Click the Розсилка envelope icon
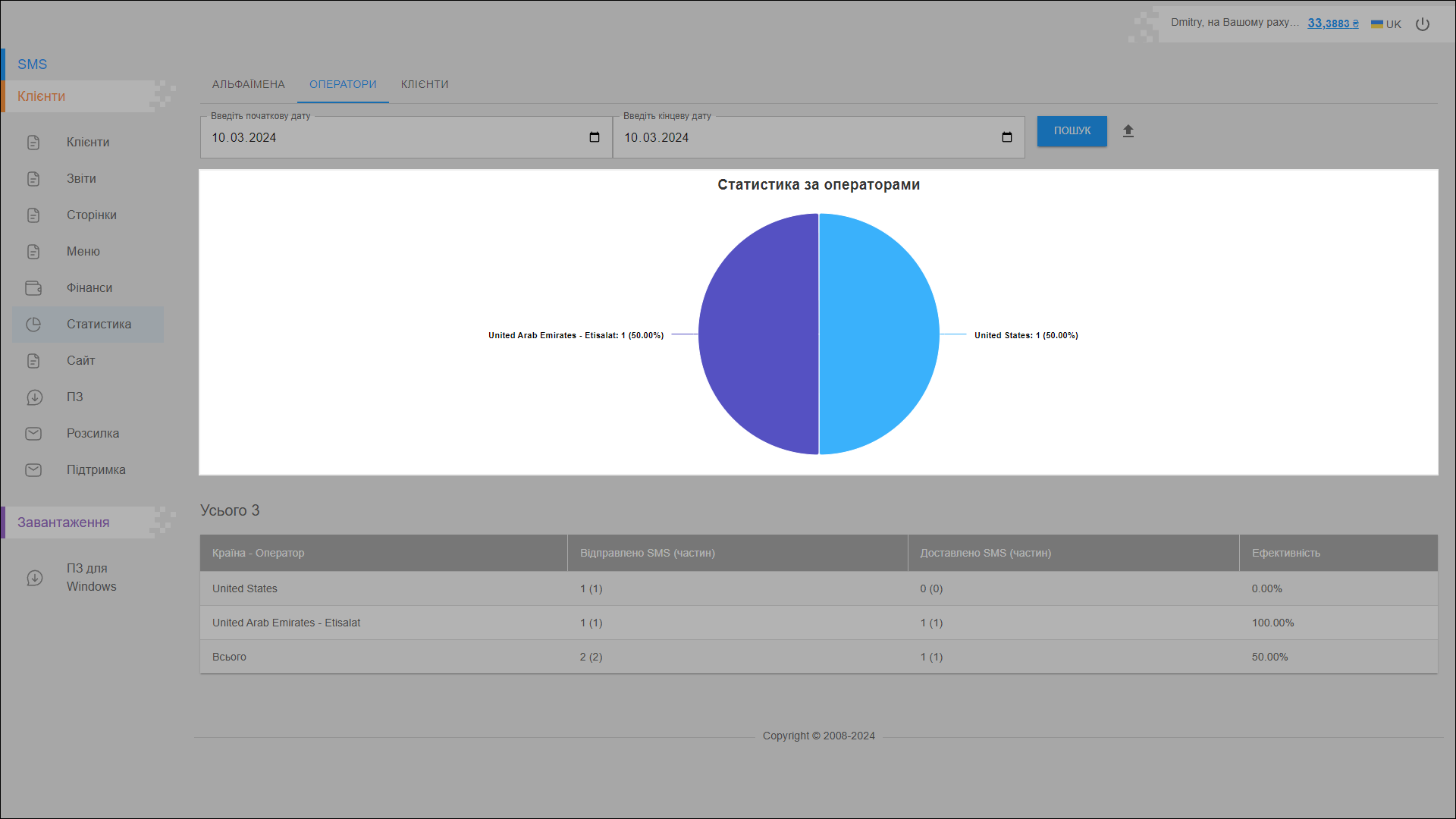This screenshot has width=1456, height=819. pos(33,434)
